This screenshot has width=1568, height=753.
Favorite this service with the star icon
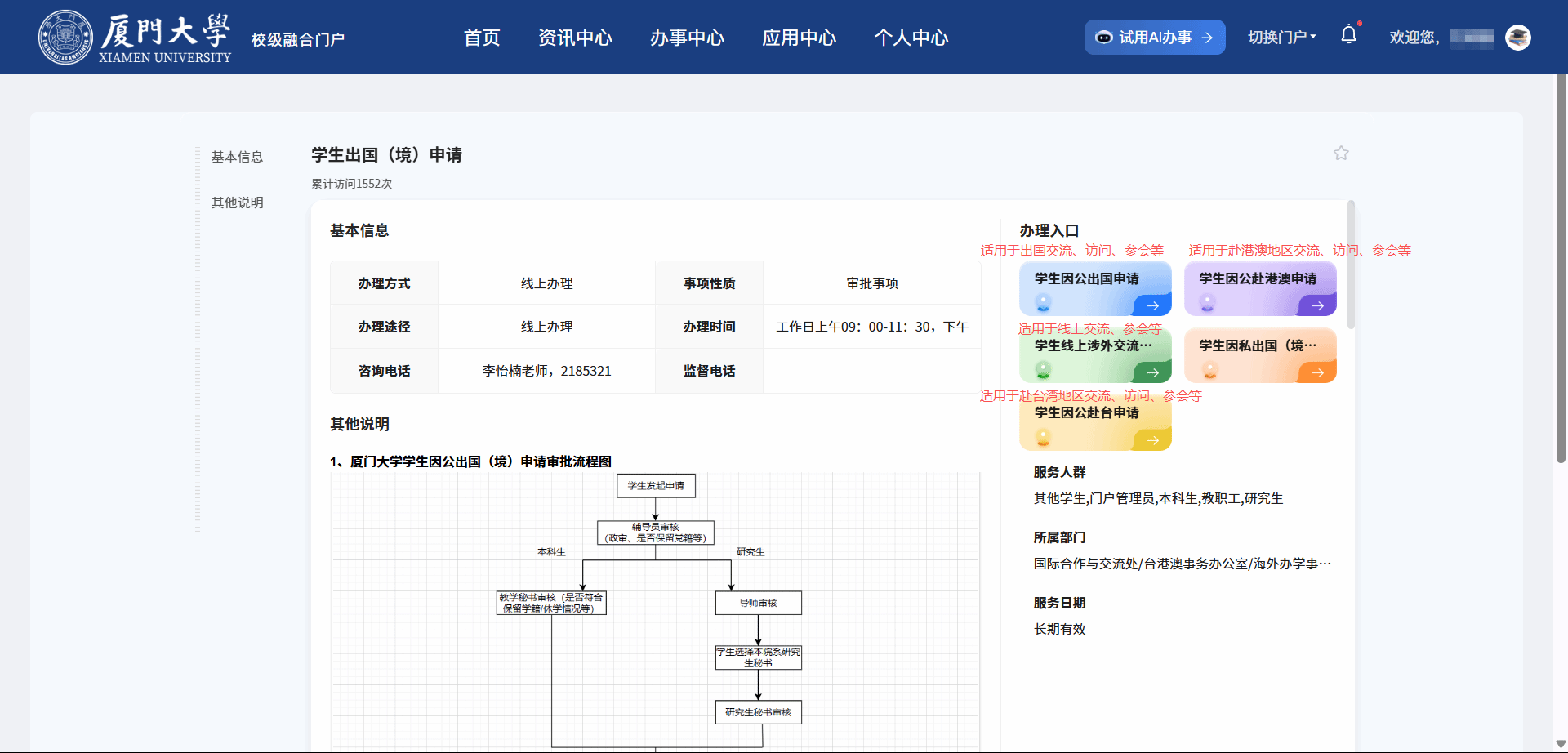click(1341, 153)
